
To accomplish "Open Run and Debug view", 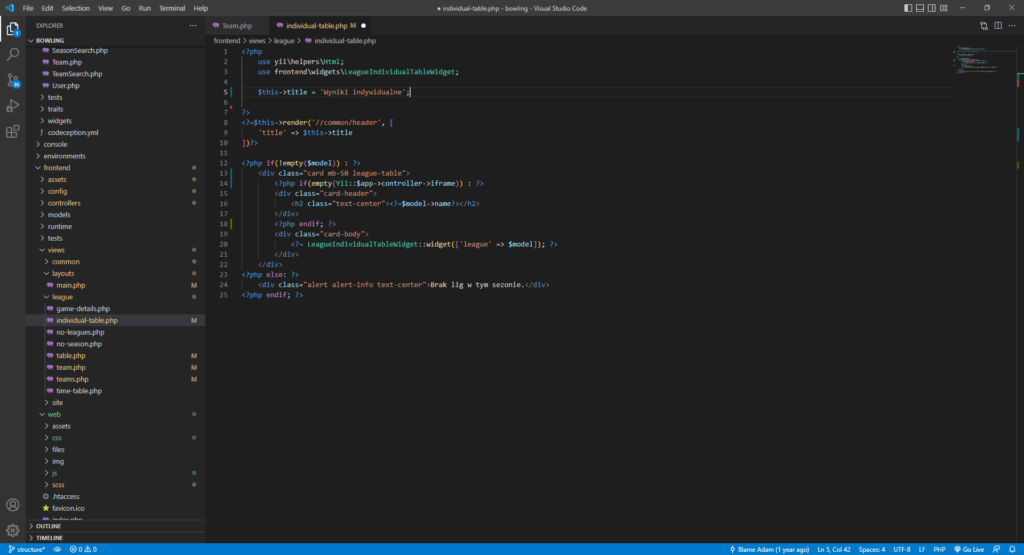I will point(12,106).
